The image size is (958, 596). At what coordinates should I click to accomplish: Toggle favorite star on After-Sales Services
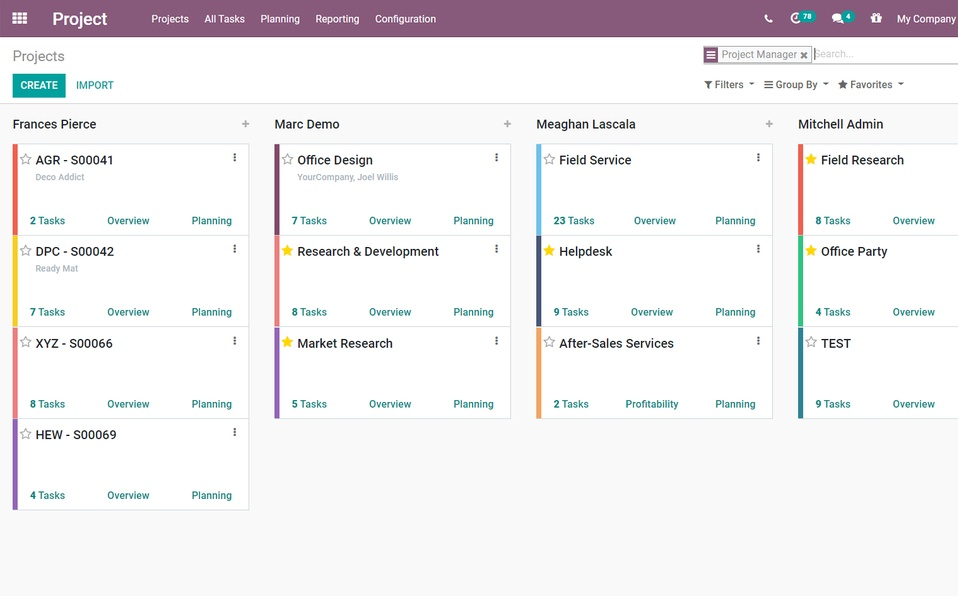click(549, 342)
